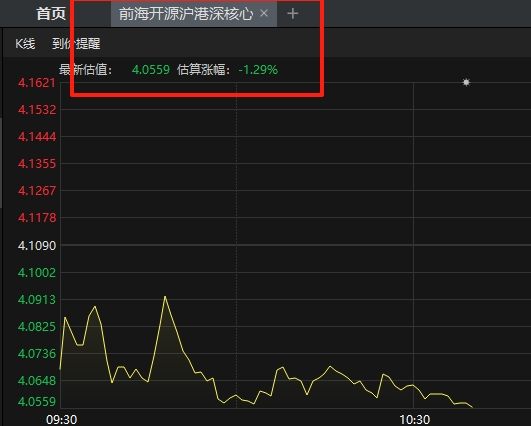Click the 10:30 time axis label

tap(415, 420)
